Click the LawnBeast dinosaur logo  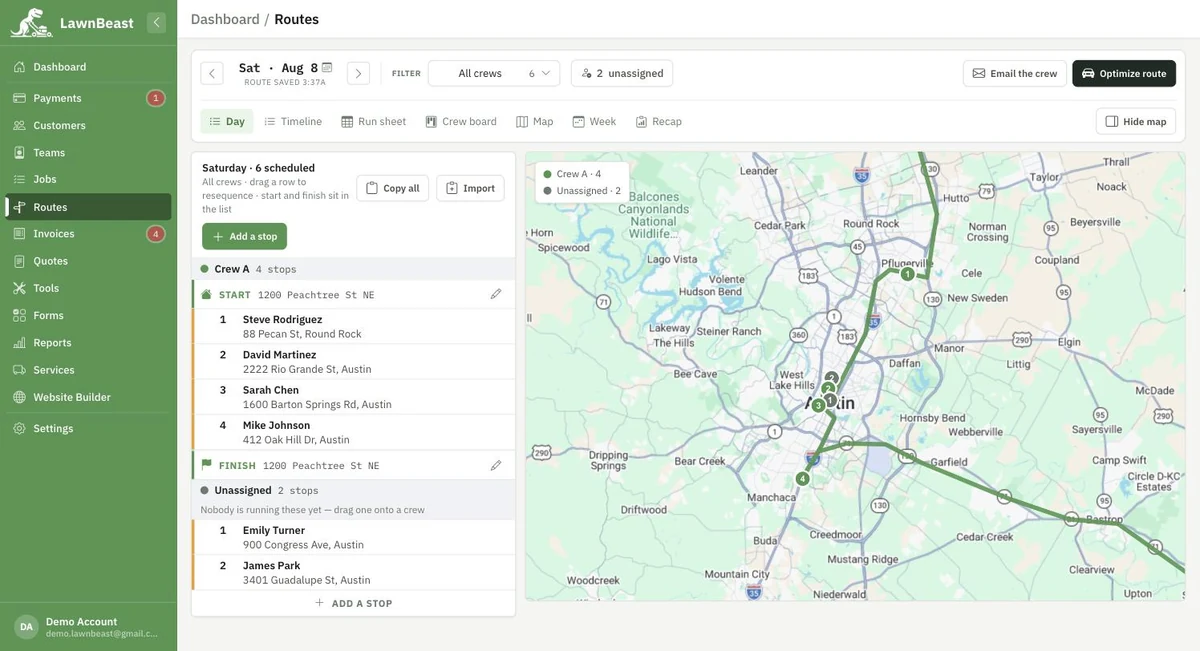pyautogui.click(x=31, y=22)
